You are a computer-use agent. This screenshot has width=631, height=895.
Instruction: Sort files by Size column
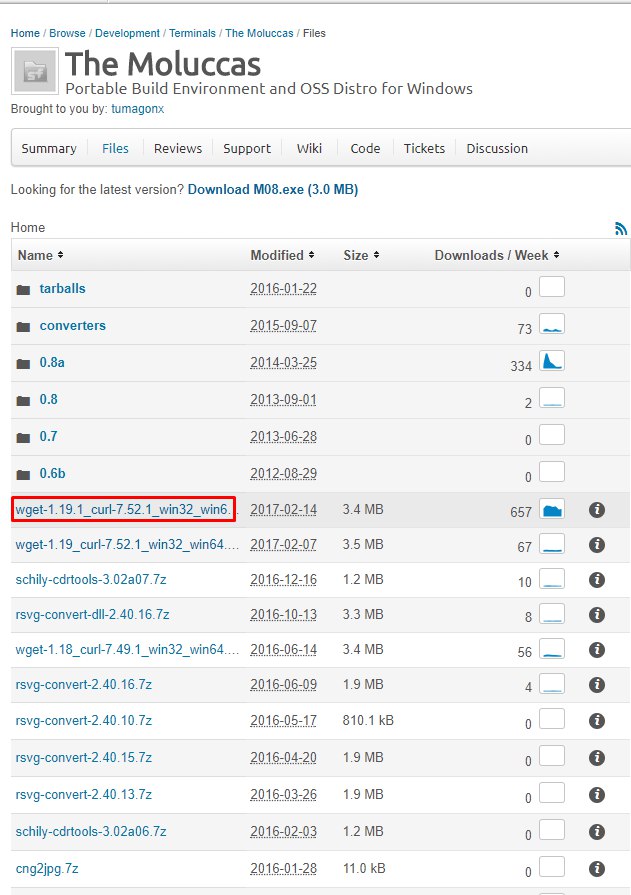pos(361,255)
